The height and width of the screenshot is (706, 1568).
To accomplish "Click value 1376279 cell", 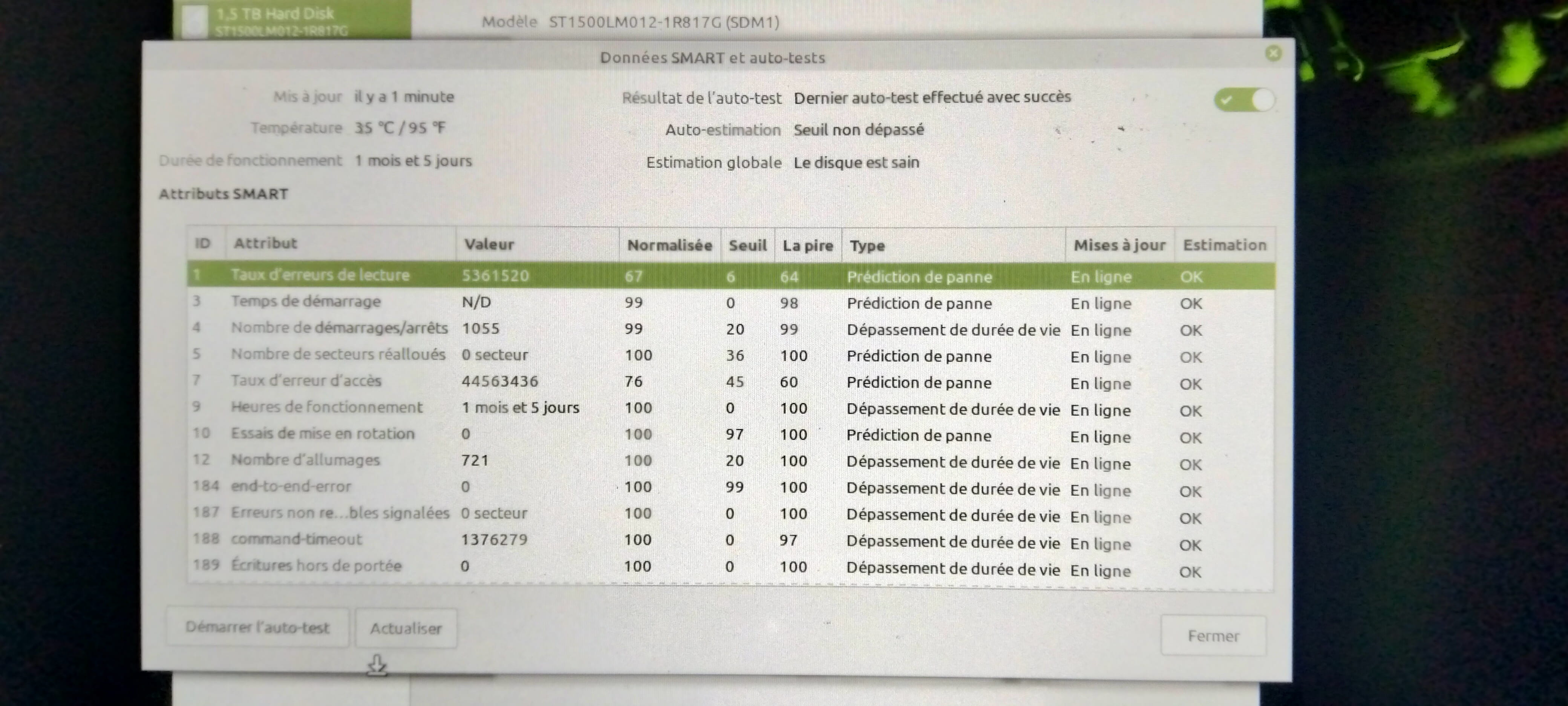I will 494,540.
